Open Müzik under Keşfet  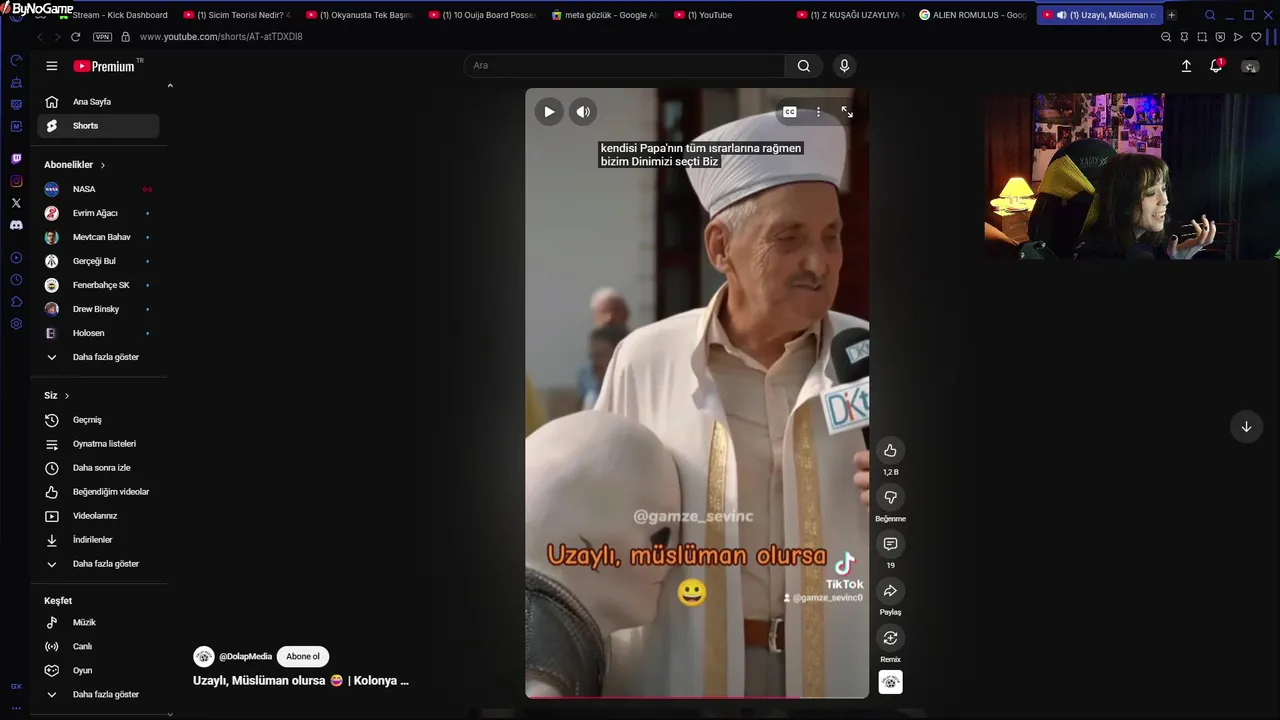[x=98, y=623]
